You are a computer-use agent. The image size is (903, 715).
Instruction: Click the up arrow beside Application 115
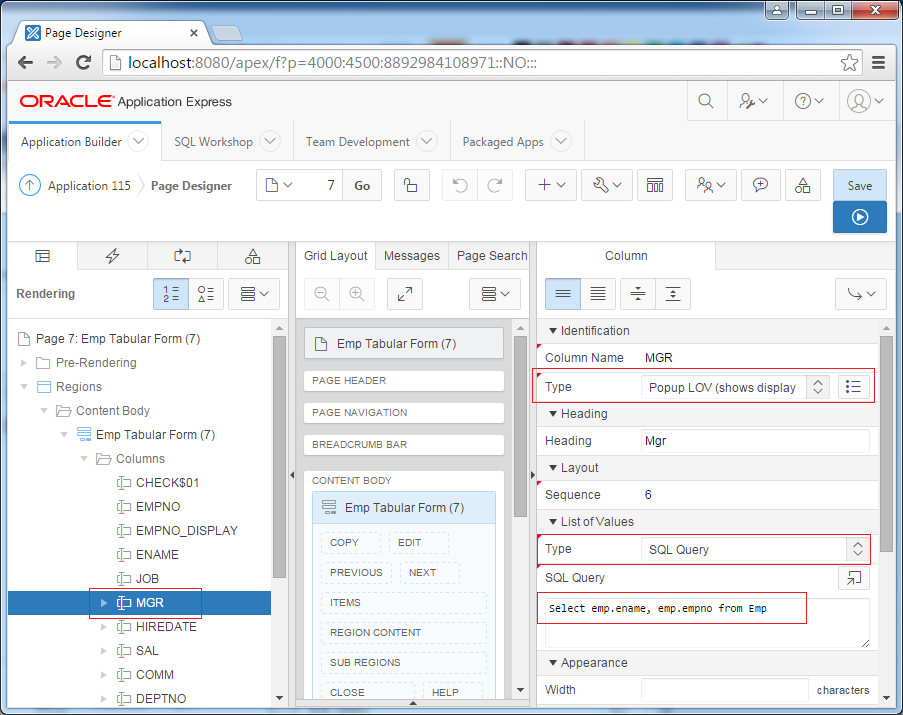click(x=30, y=185)
